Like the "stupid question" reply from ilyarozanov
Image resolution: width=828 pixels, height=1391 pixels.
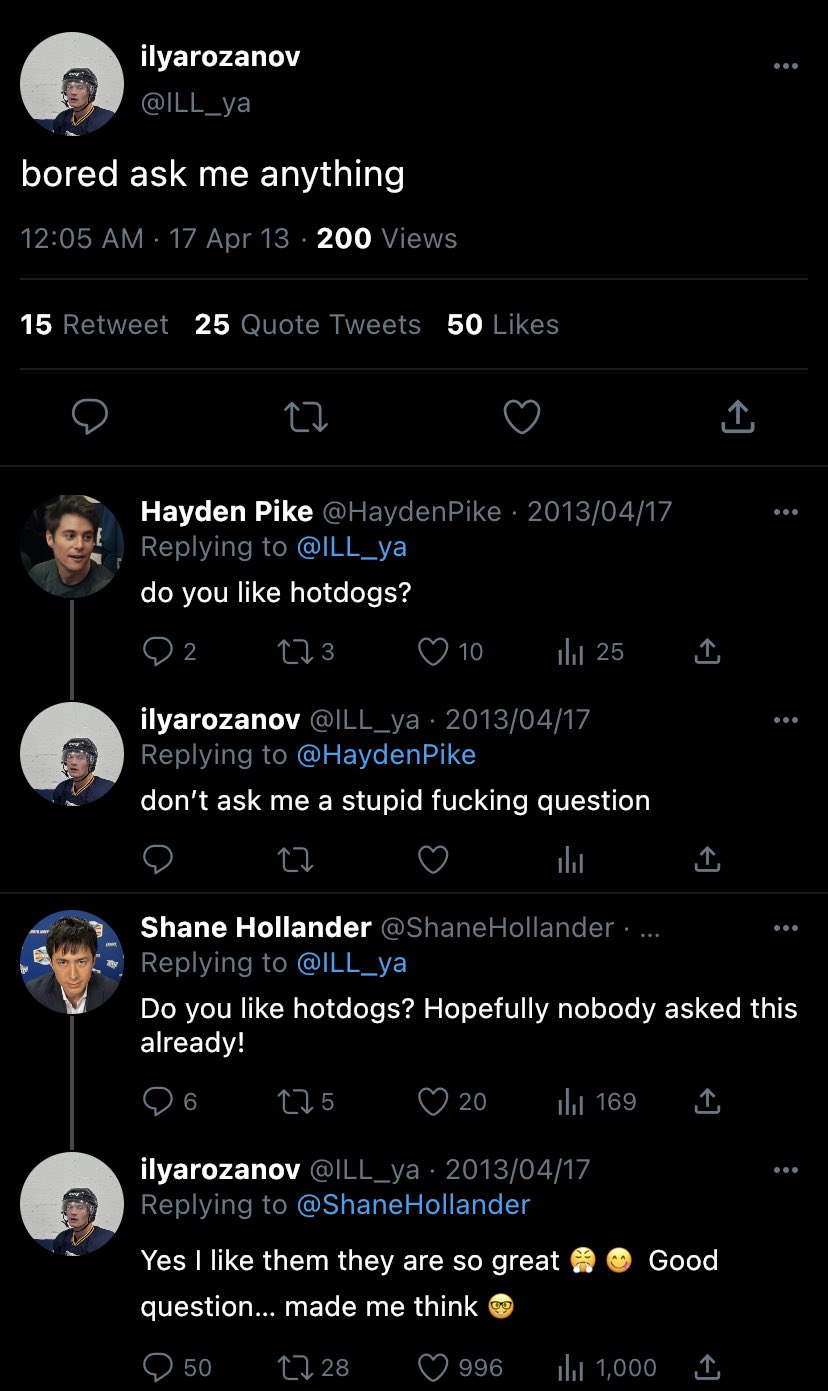tap(433, 859)
